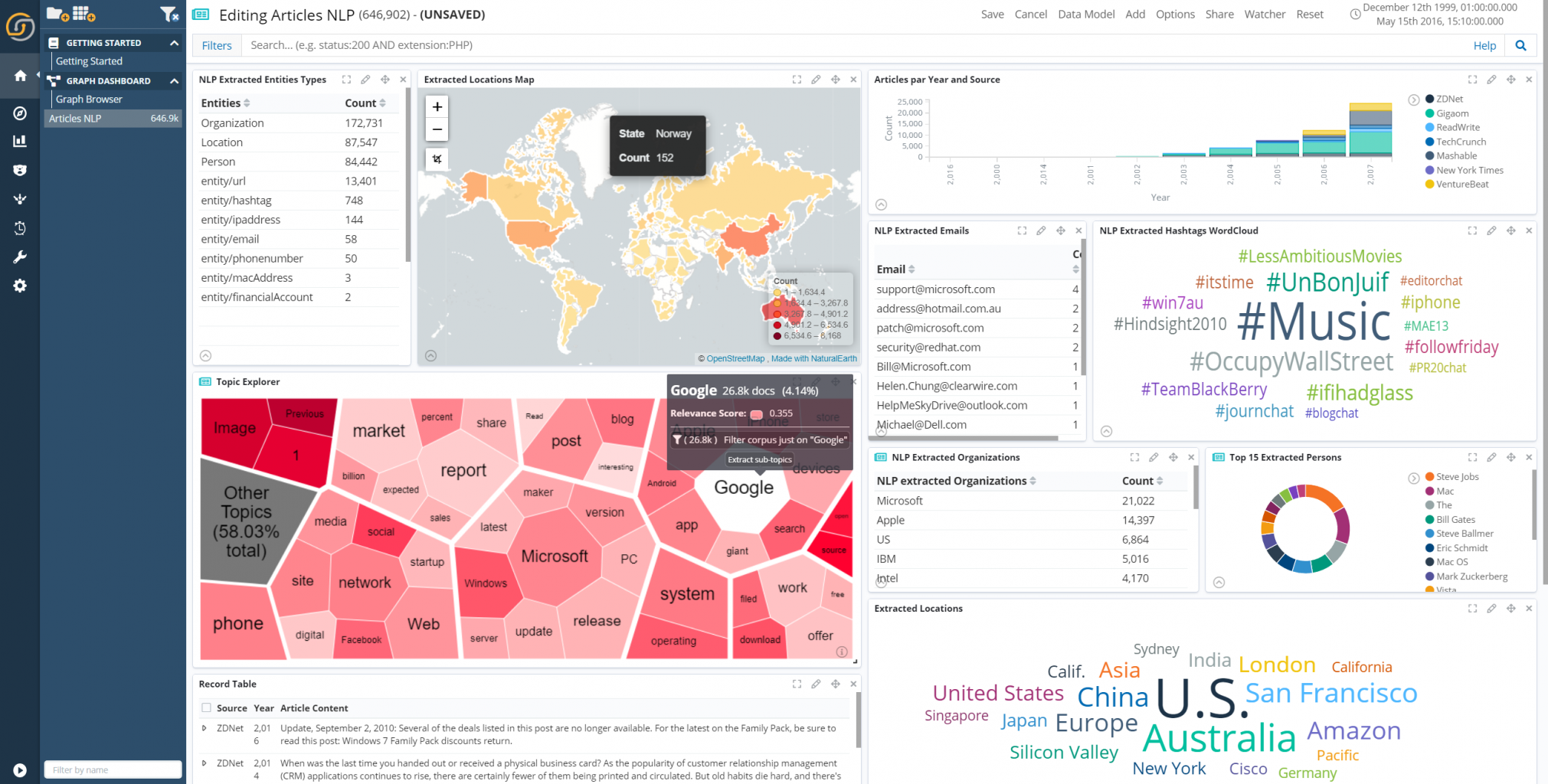Create a new dashboard group with folder-plus icon
Screen dimensions: 1548x784
click(57, 14)
